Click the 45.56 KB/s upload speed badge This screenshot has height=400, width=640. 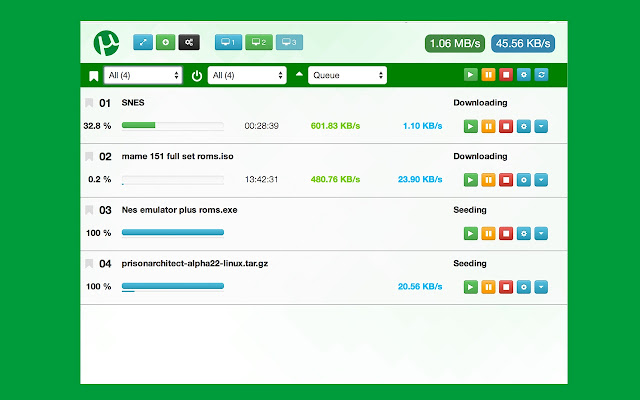click(x=523, y=43)
